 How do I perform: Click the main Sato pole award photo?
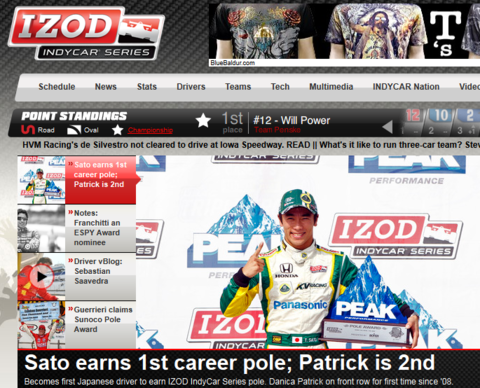click(x=308, y=252)
